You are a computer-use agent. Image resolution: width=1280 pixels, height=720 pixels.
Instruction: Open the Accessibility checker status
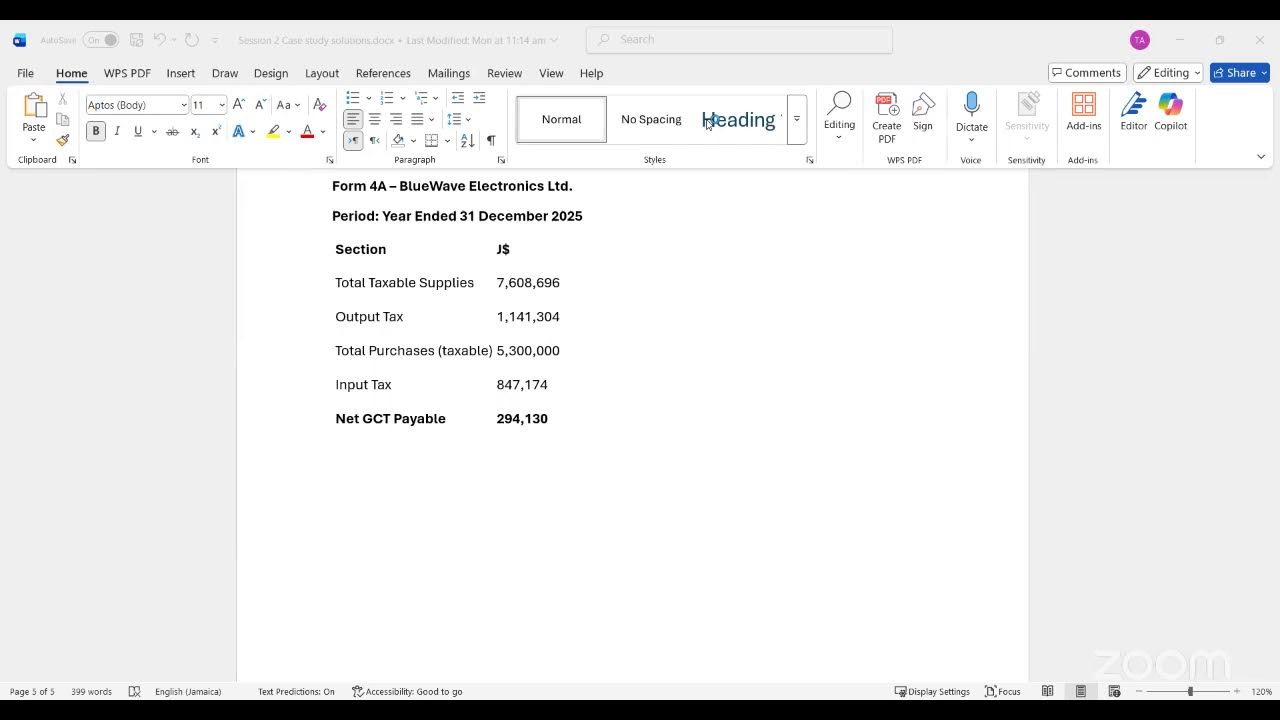click(x=407, y=691)
